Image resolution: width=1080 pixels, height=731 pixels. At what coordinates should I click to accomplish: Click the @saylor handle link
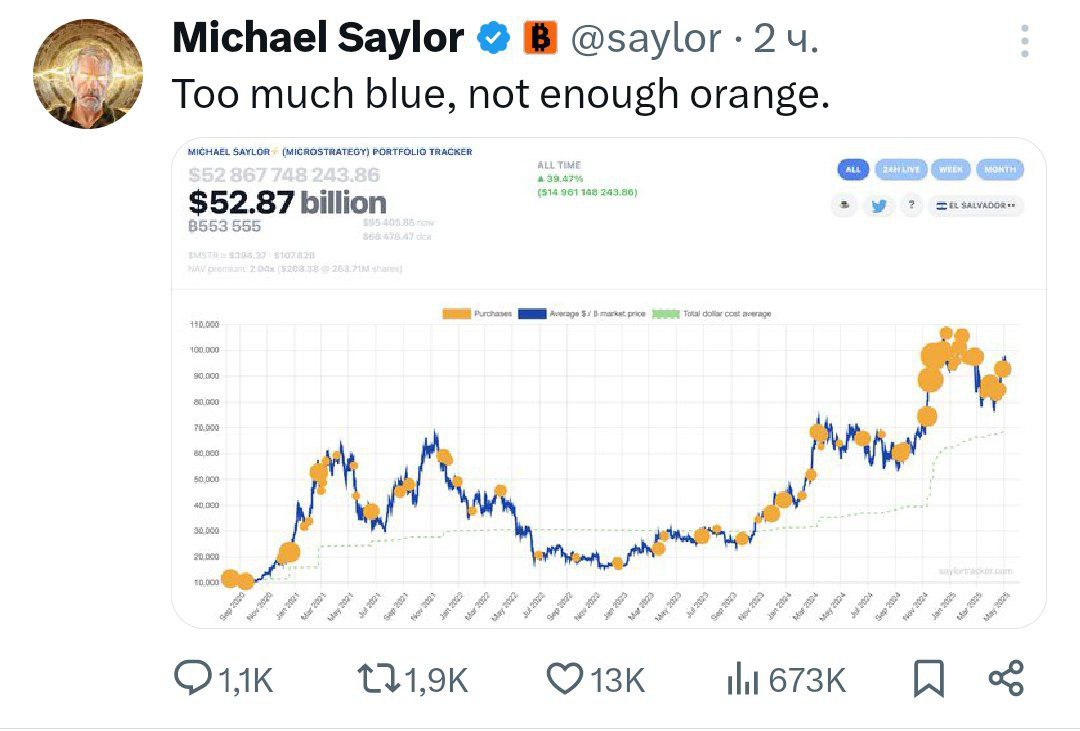(x=645, y=39)
